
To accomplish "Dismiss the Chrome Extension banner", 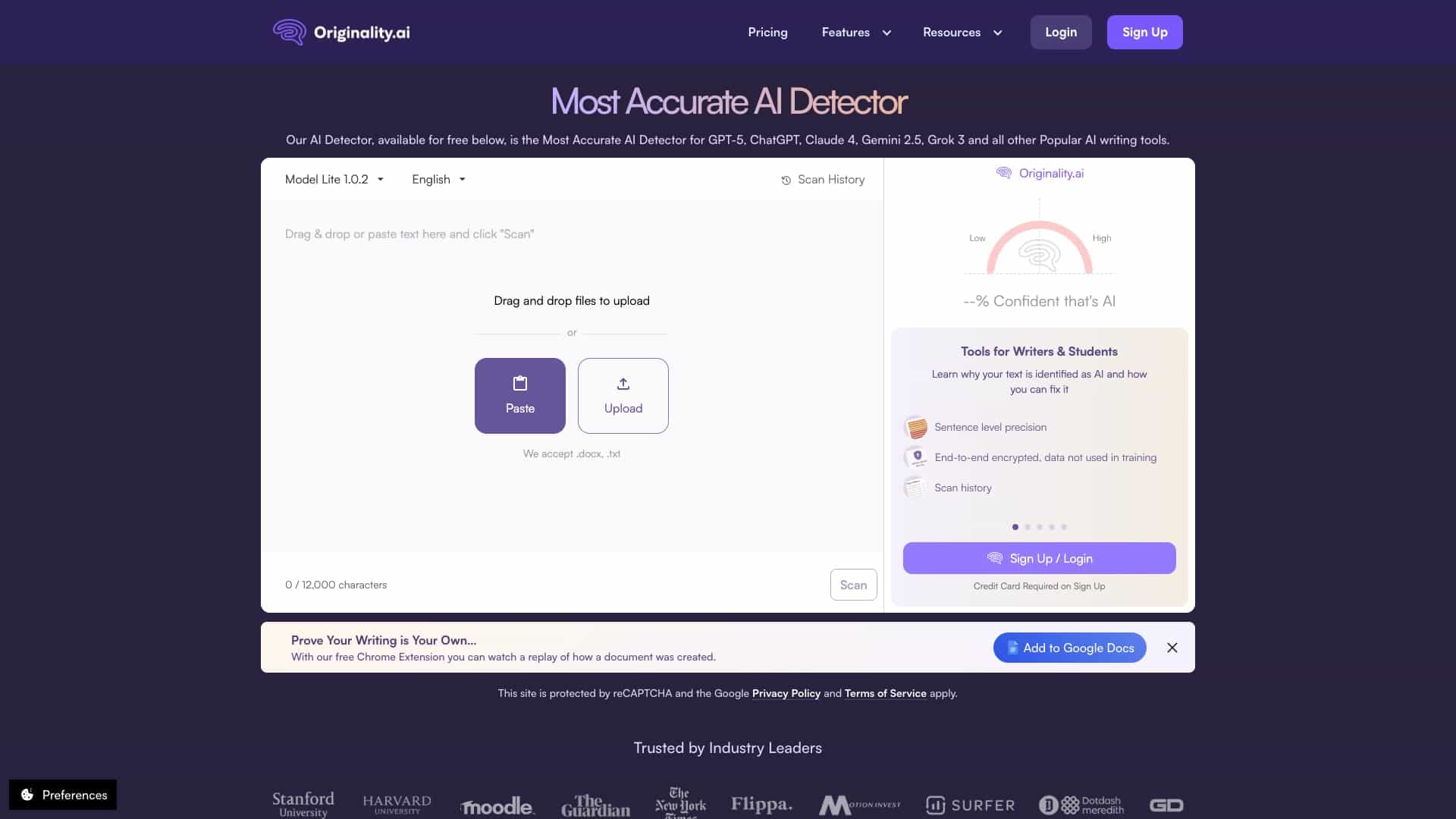I will pyautogui.click(x=1172, y=648).
